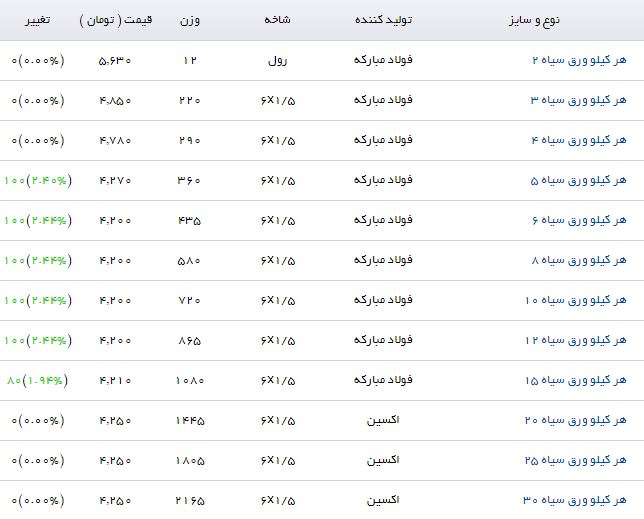
Task: Open the link هر کیلو ورق سیاه ۸
Action: click(579, 260)
